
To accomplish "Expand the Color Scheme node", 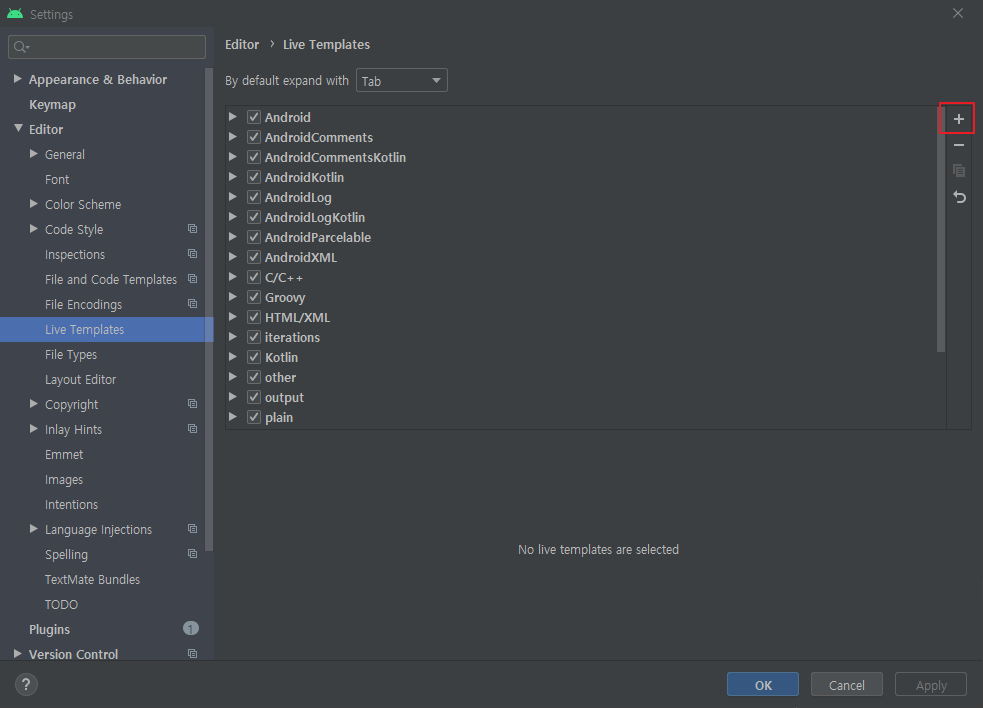I will tap(34, 204).
